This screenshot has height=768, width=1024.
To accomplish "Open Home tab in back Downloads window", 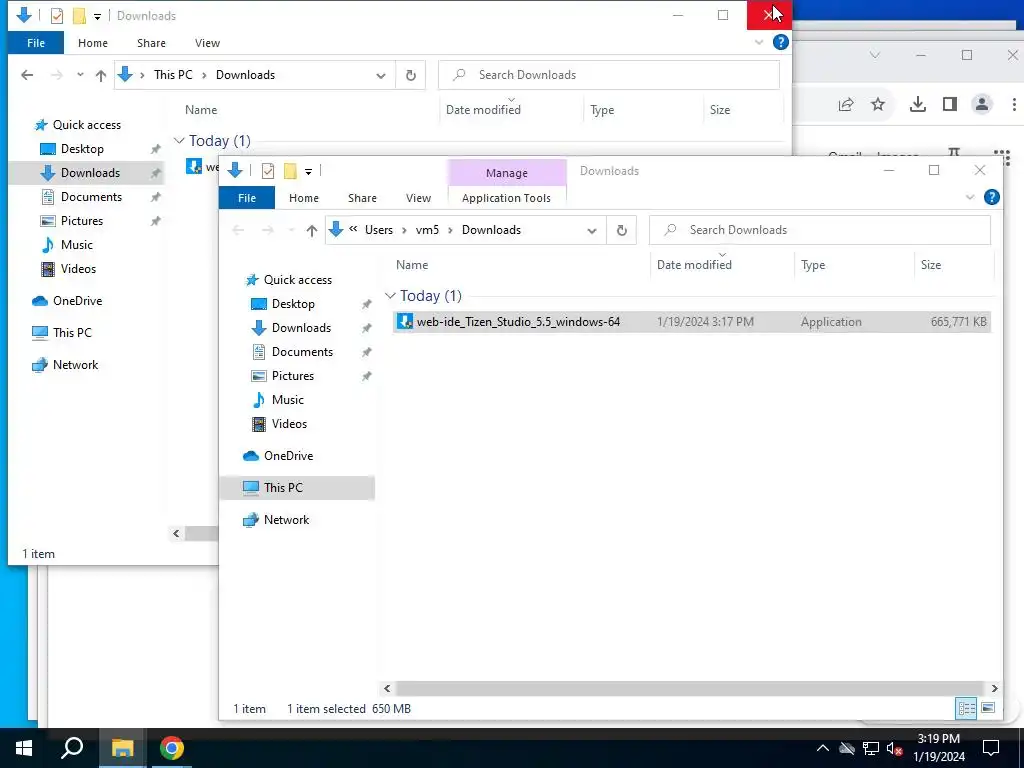I will pyautogui.click(x=93, y=43).
